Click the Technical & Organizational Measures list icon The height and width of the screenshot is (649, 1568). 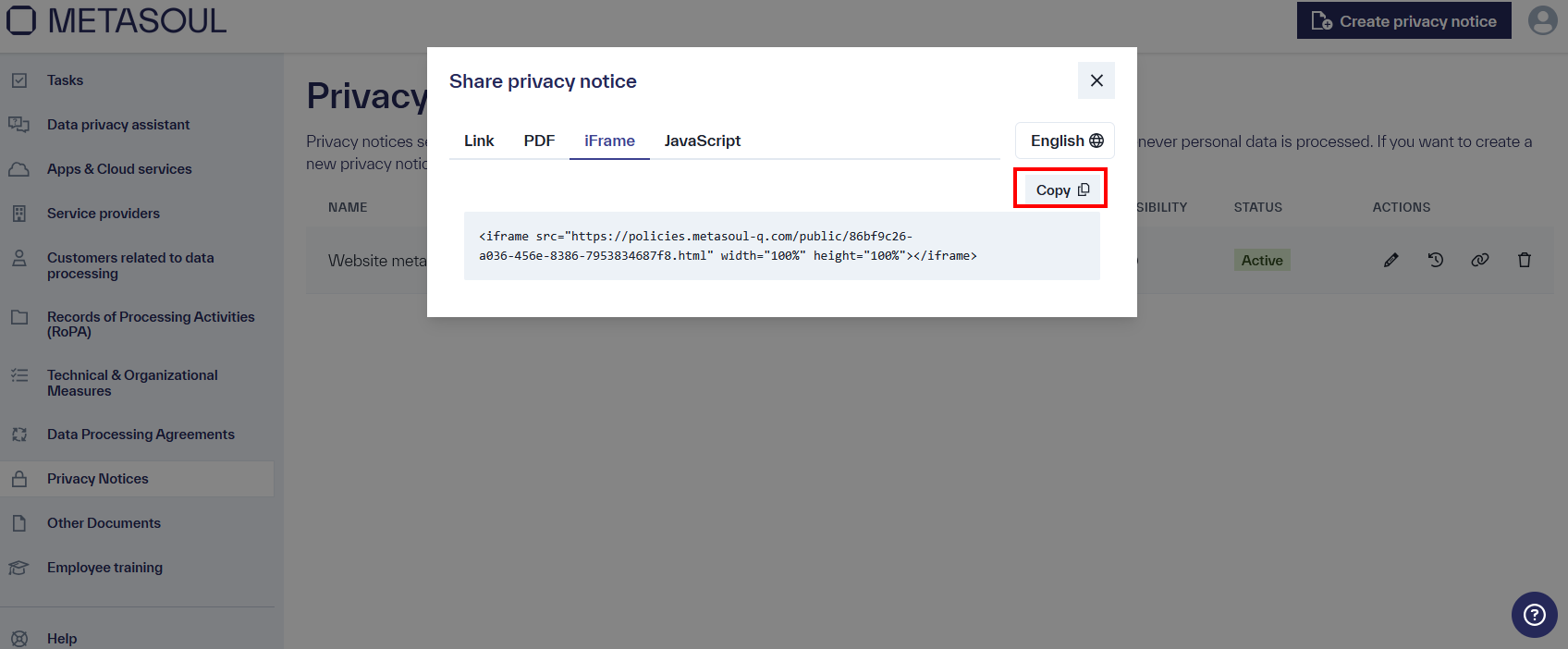click(19, 375)
